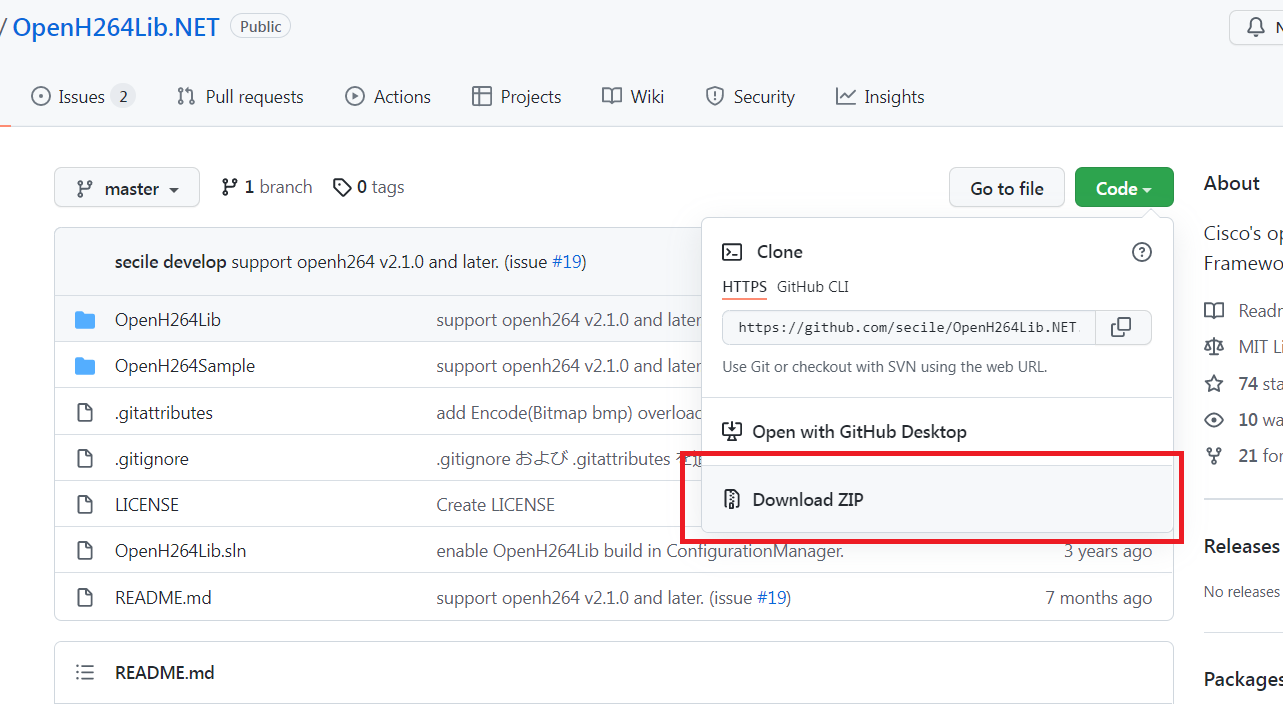This screenshot has width=1283, height=704.
Task: Click the OpenH264Sample folder icon
Action: [x=85, y=366]
